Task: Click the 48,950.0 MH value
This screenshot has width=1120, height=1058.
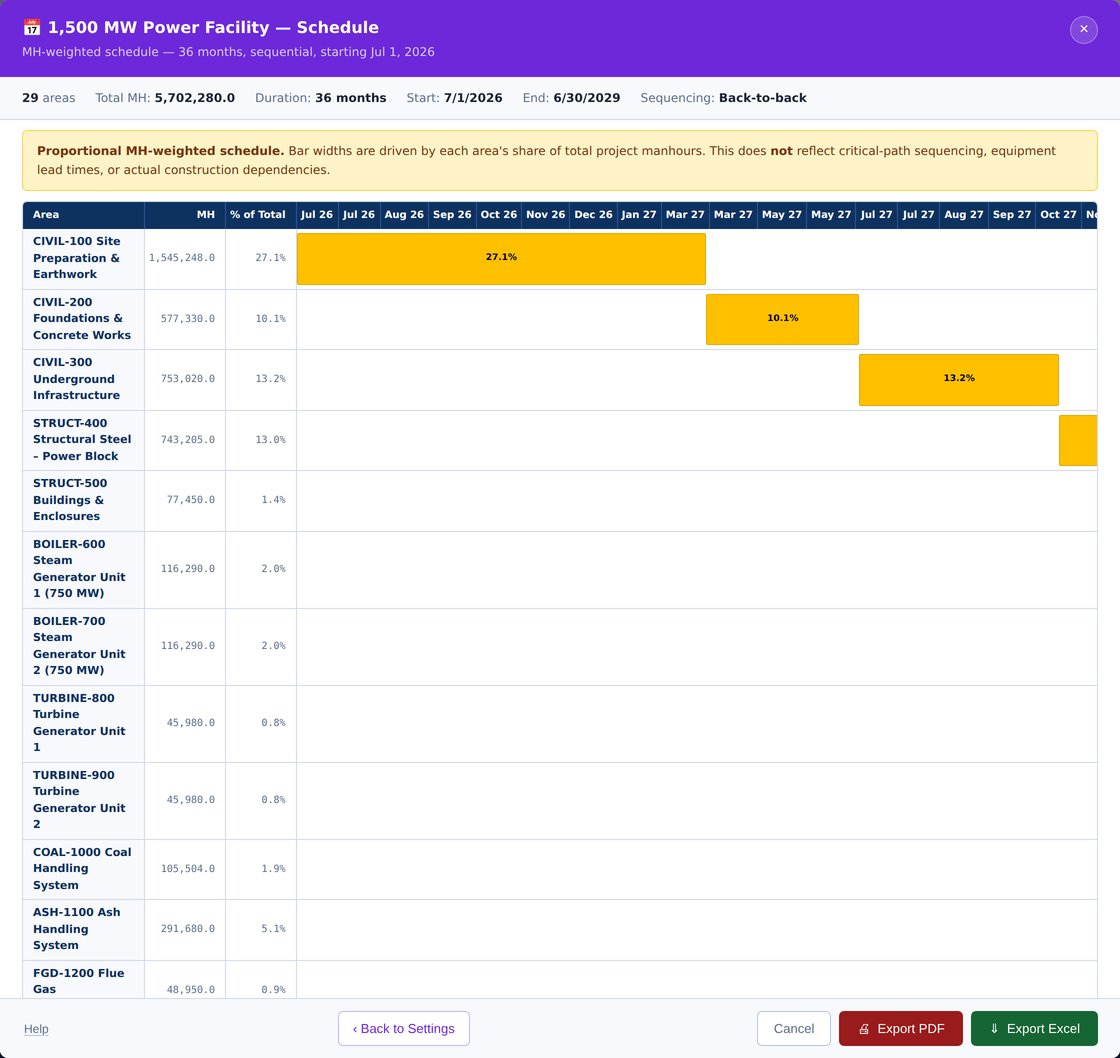Action: 191,989
